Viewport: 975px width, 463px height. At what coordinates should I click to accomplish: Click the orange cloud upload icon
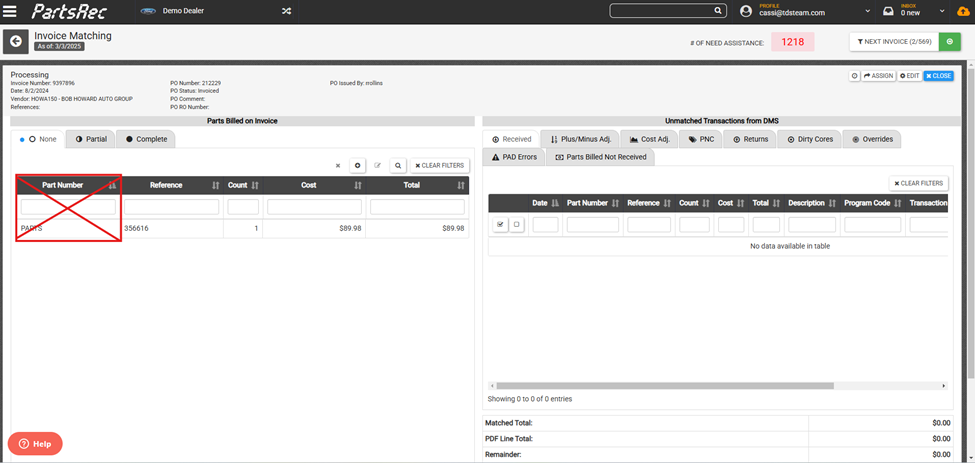[963, 11]
